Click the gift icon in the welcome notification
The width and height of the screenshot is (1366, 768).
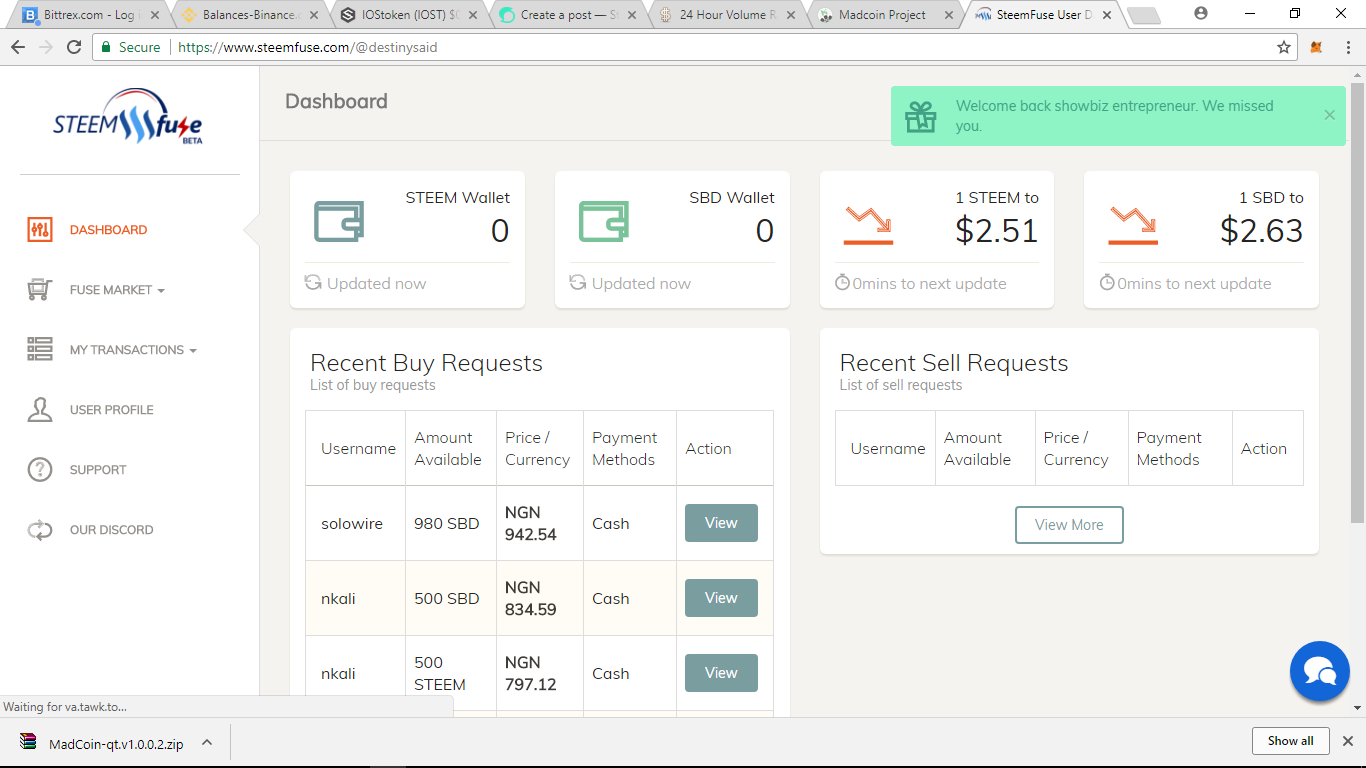click(921, 117)
